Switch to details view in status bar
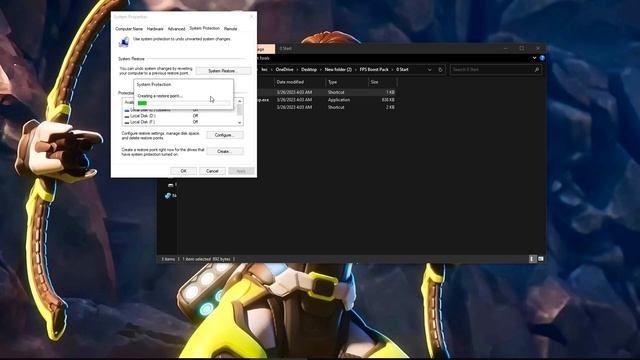Viewport: 640px width, 360px height. click(x=532, y=259)
